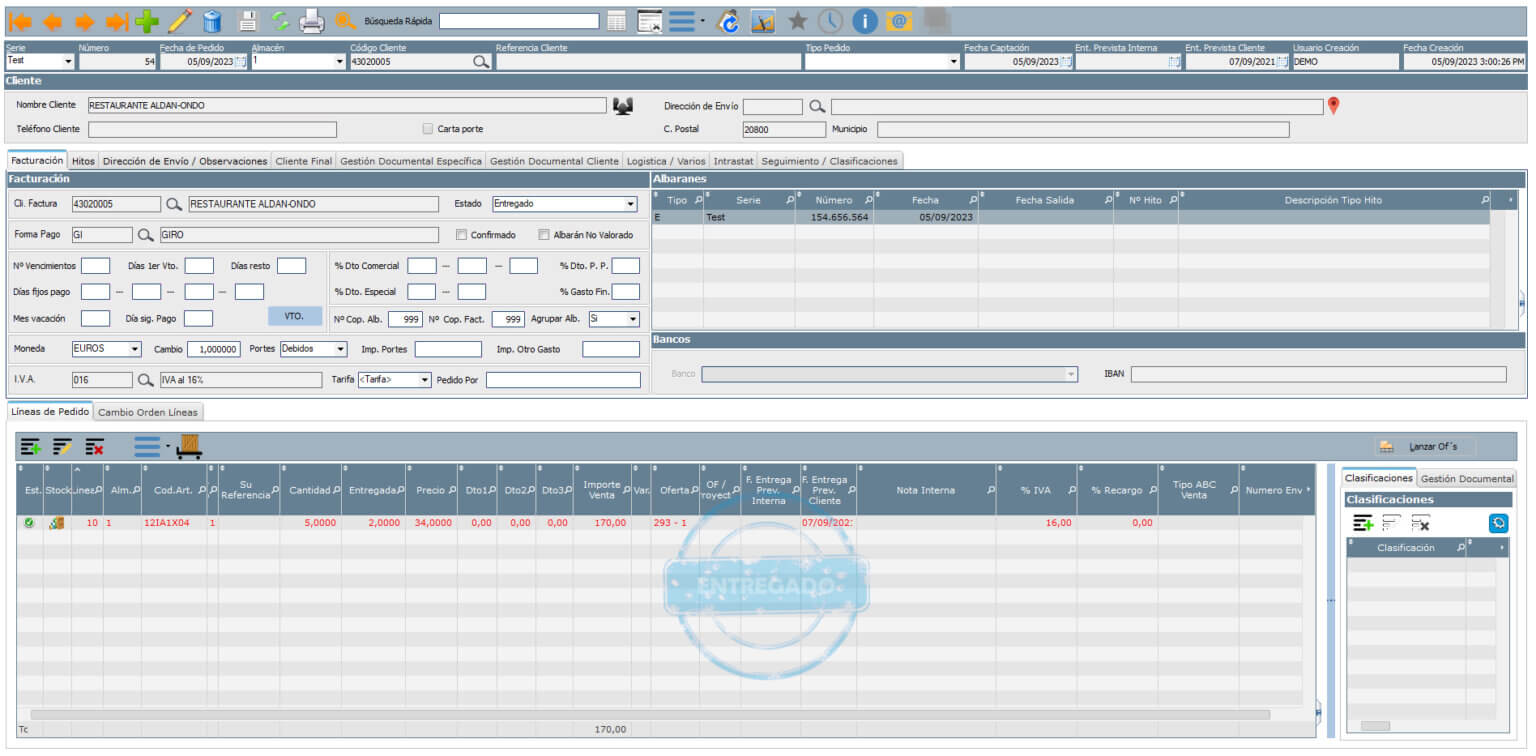Open the Intrastat tab

click(733, 160)
